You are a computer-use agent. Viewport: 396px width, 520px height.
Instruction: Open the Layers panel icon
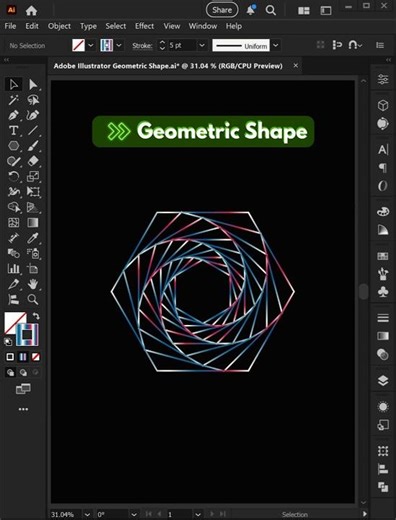(383, 380)
